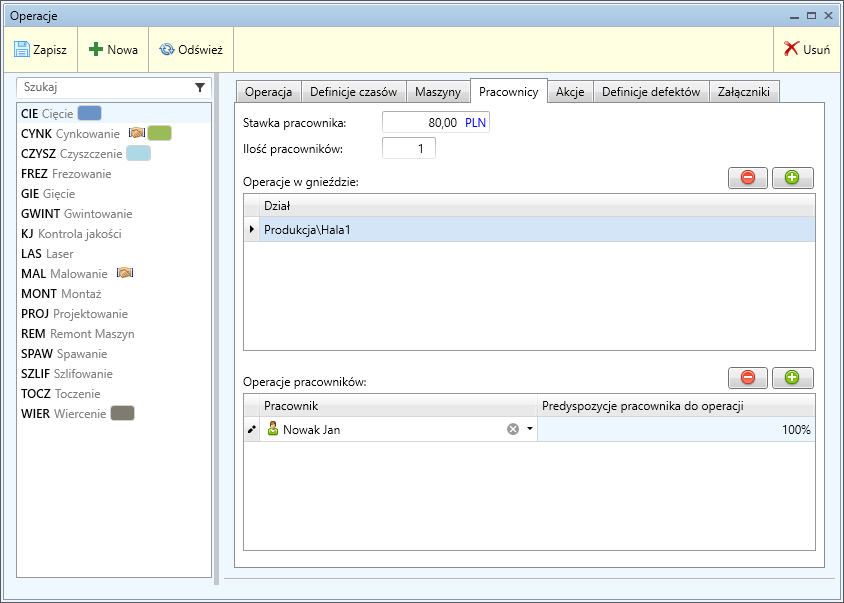The width and height of the screenshot is (844, 603).
Task: Open the Definicje defektów tab
Action: point(651,92)
